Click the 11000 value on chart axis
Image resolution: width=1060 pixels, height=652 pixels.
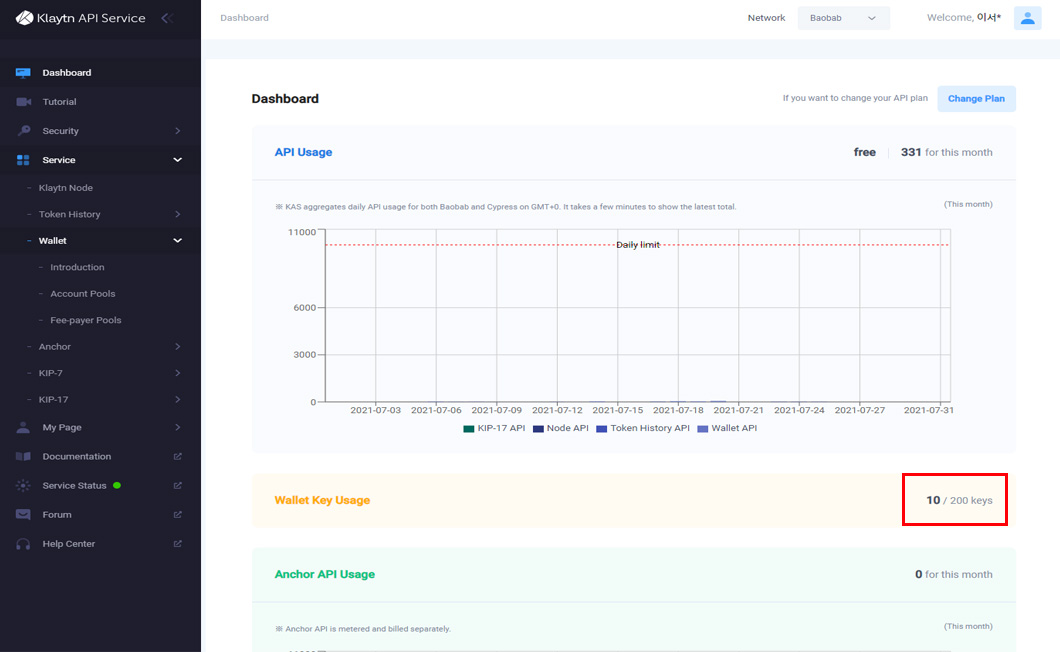coord(302,232)
